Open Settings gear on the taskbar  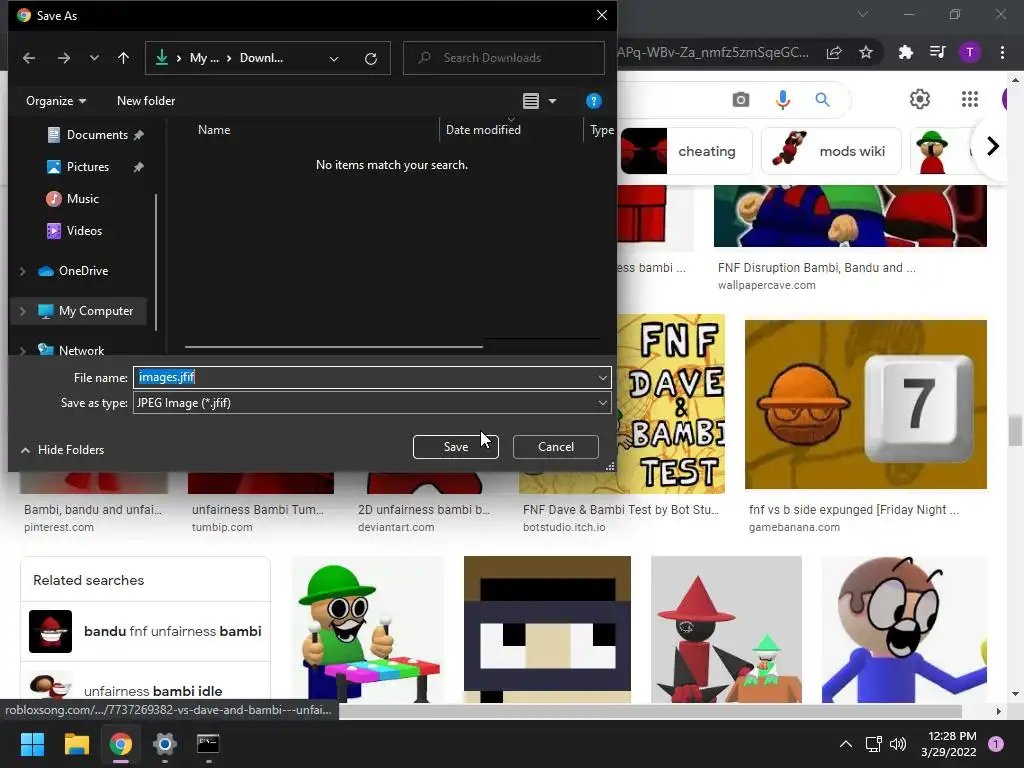point(165,744)
